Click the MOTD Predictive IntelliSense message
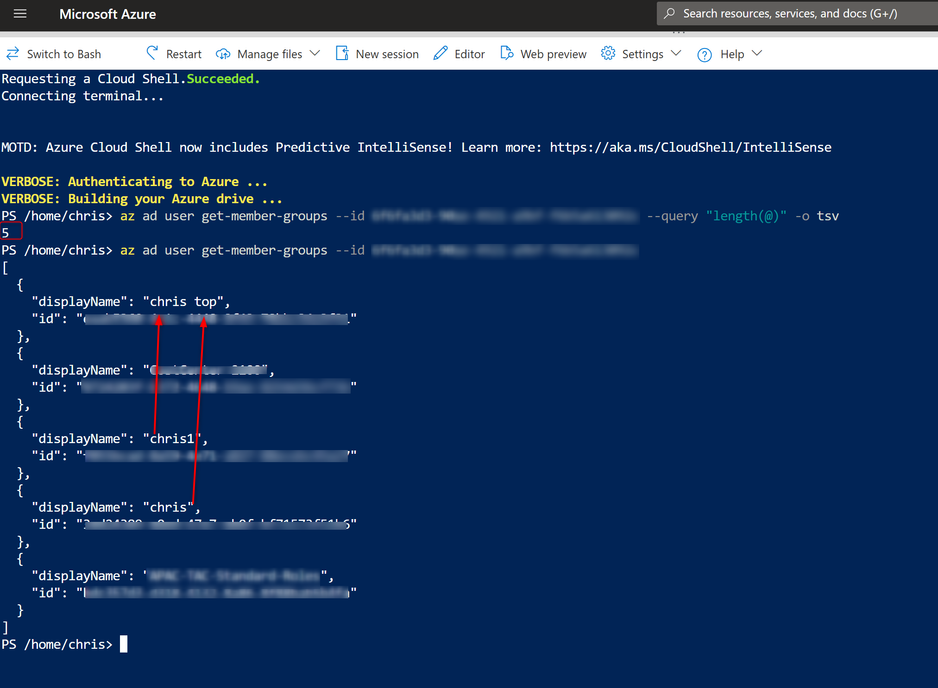The height and width of the screenshot is (688, 938). tap(416, 147)
